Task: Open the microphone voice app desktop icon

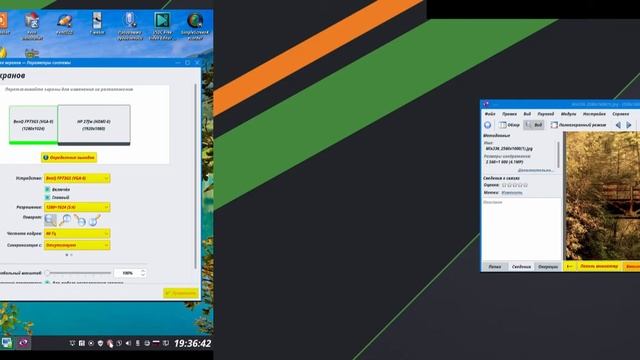Action: click(130, 26)
